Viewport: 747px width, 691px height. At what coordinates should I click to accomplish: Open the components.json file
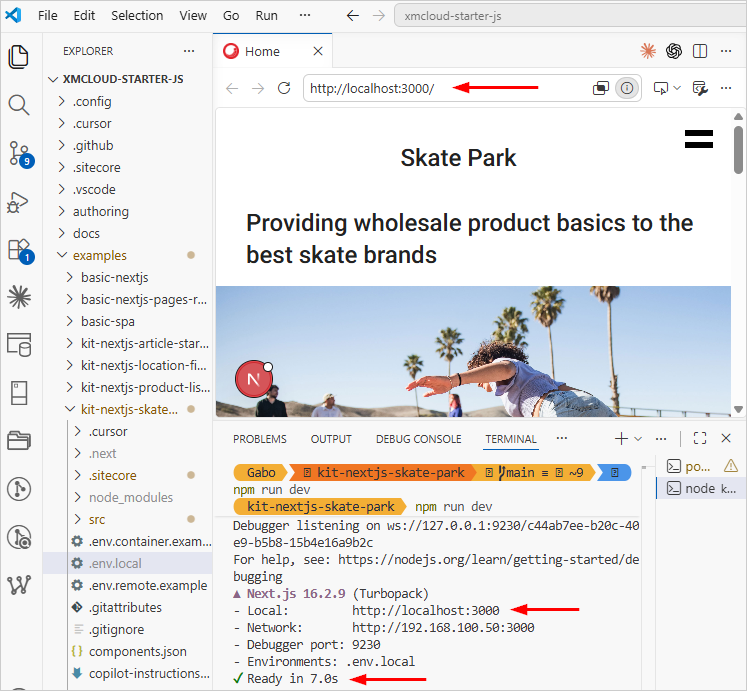pos(127,651)
